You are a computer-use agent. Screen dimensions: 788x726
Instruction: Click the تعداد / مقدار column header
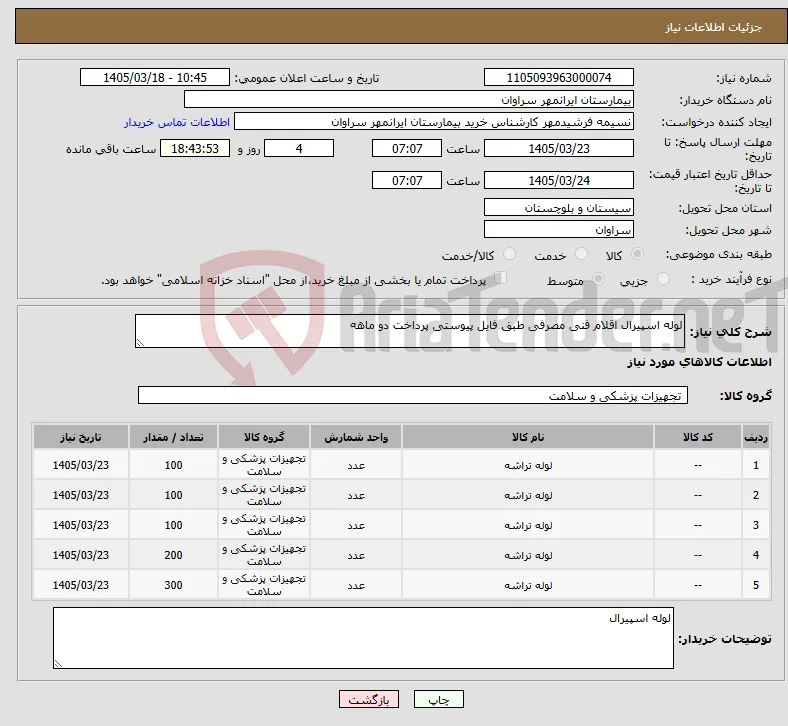tap(173, 437)
